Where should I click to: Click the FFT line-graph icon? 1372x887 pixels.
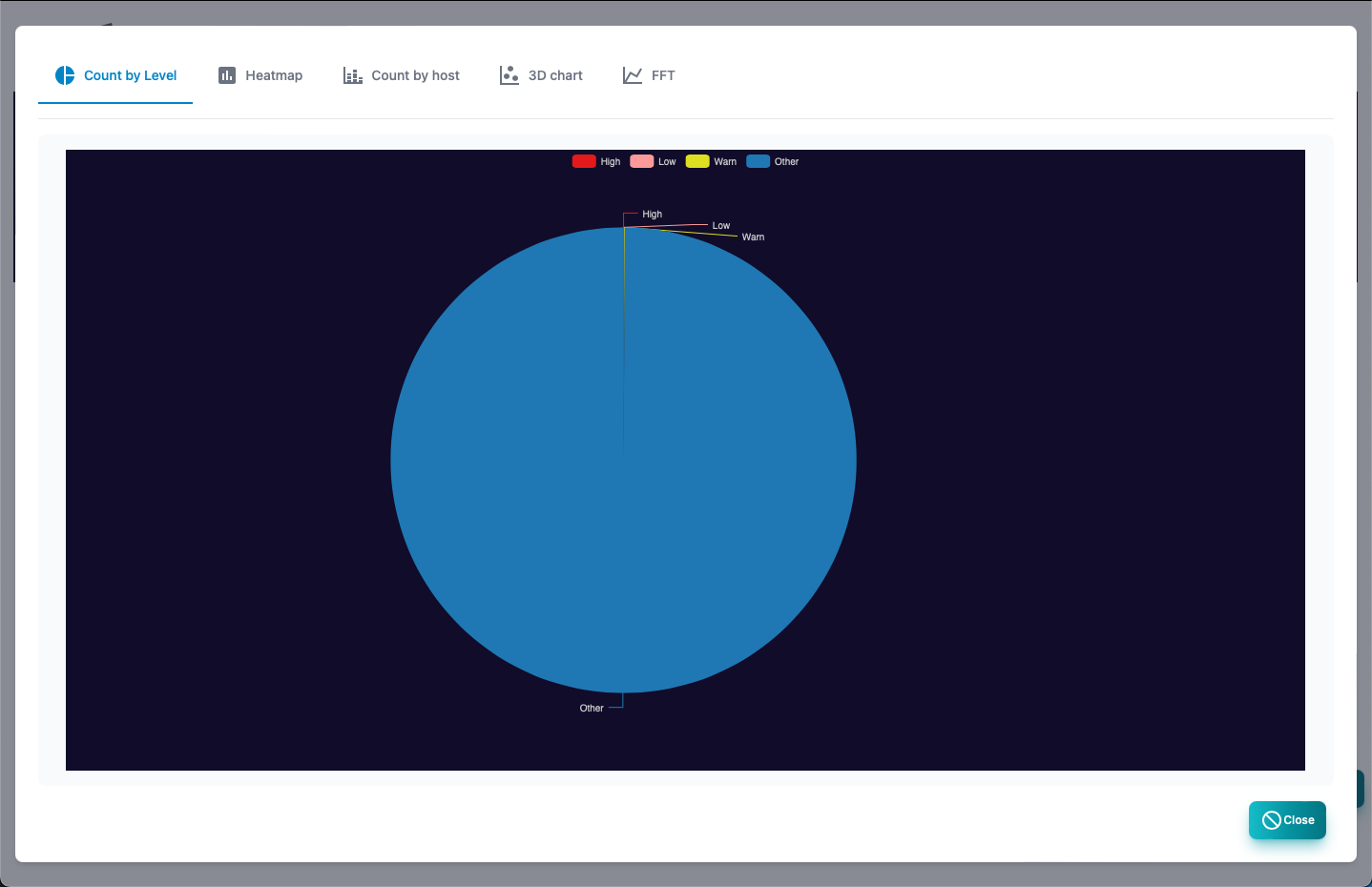(x=633, y=75)
